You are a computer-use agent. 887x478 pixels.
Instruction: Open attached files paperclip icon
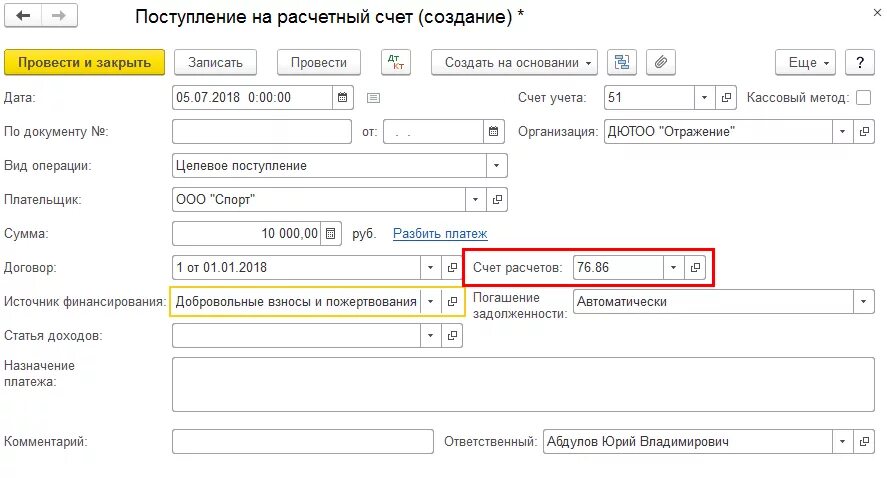pyautogui.click(x=660, y=62)
